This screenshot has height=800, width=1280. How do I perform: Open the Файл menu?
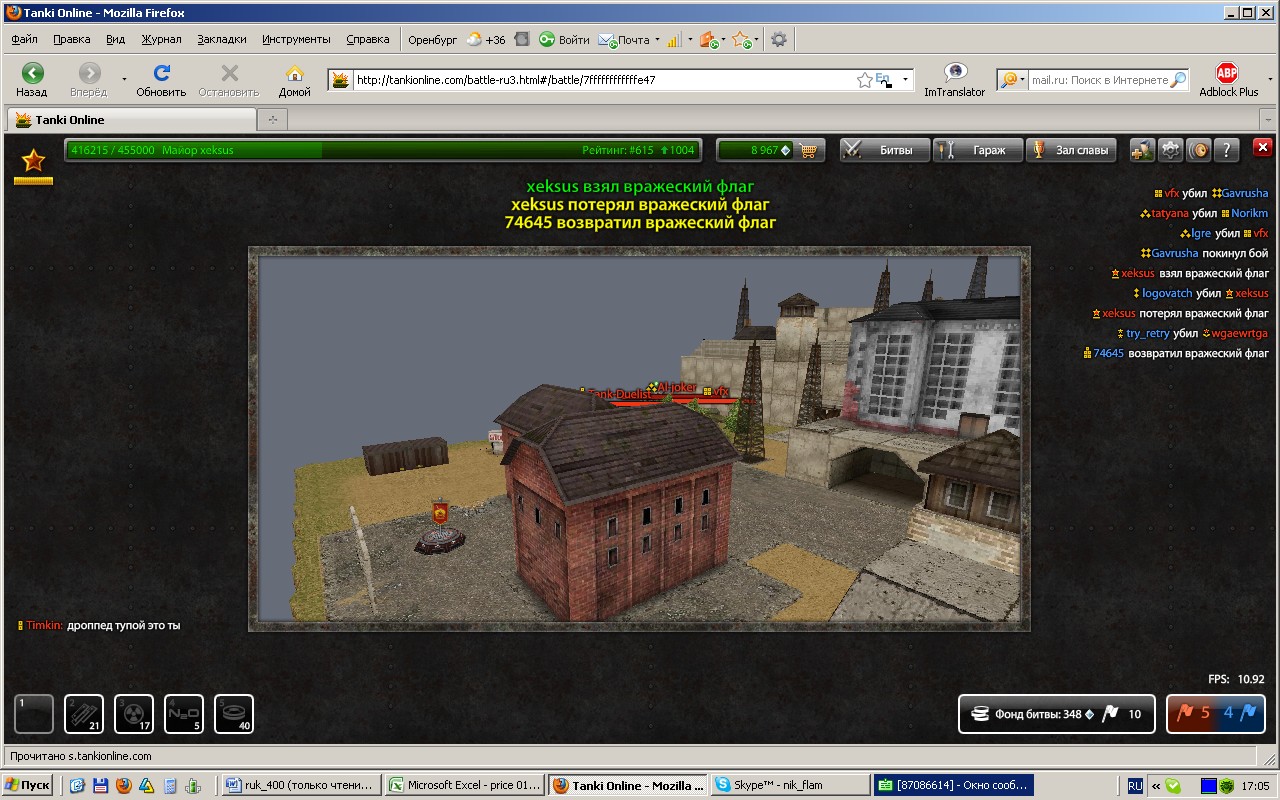(24, 40)
